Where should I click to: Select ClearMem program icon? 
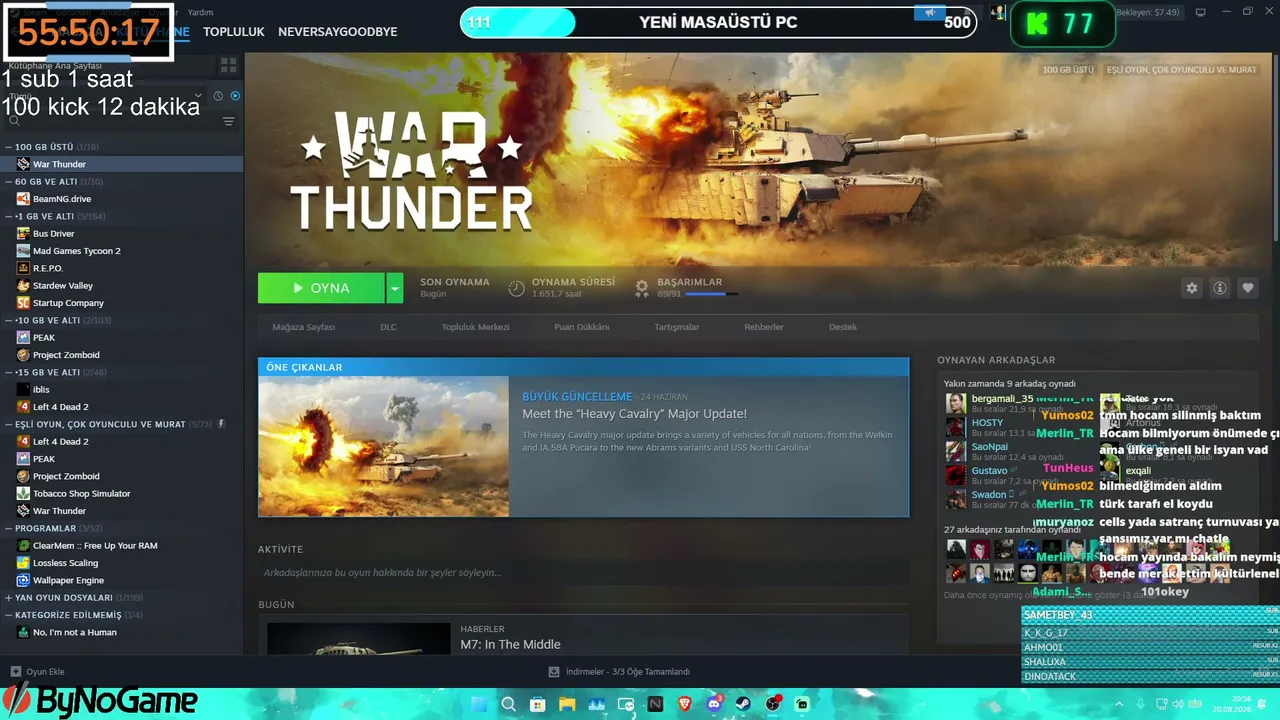(x=24, y=546)
